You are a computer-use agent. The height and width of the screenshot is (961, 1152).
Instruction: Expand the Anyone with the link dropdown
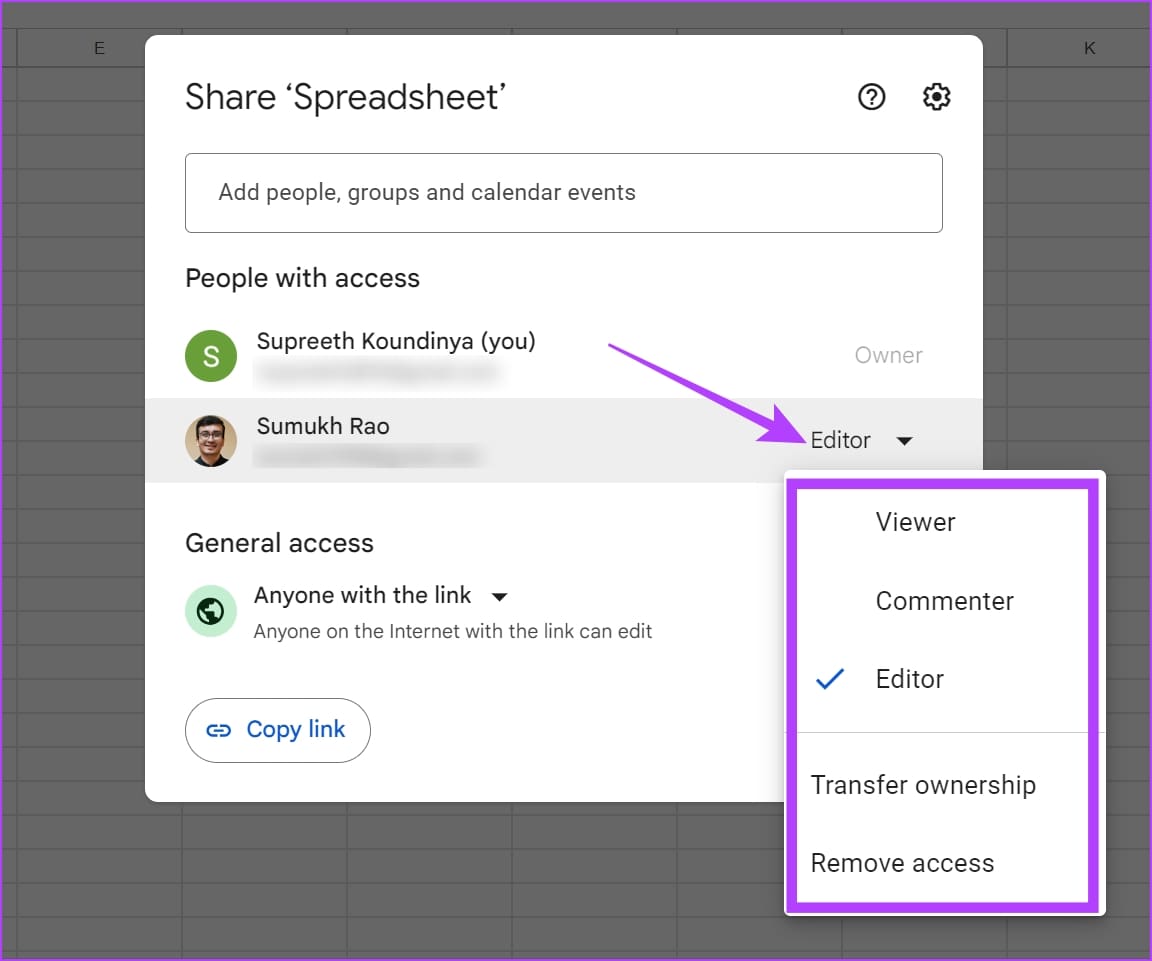(x=500, y=597)
